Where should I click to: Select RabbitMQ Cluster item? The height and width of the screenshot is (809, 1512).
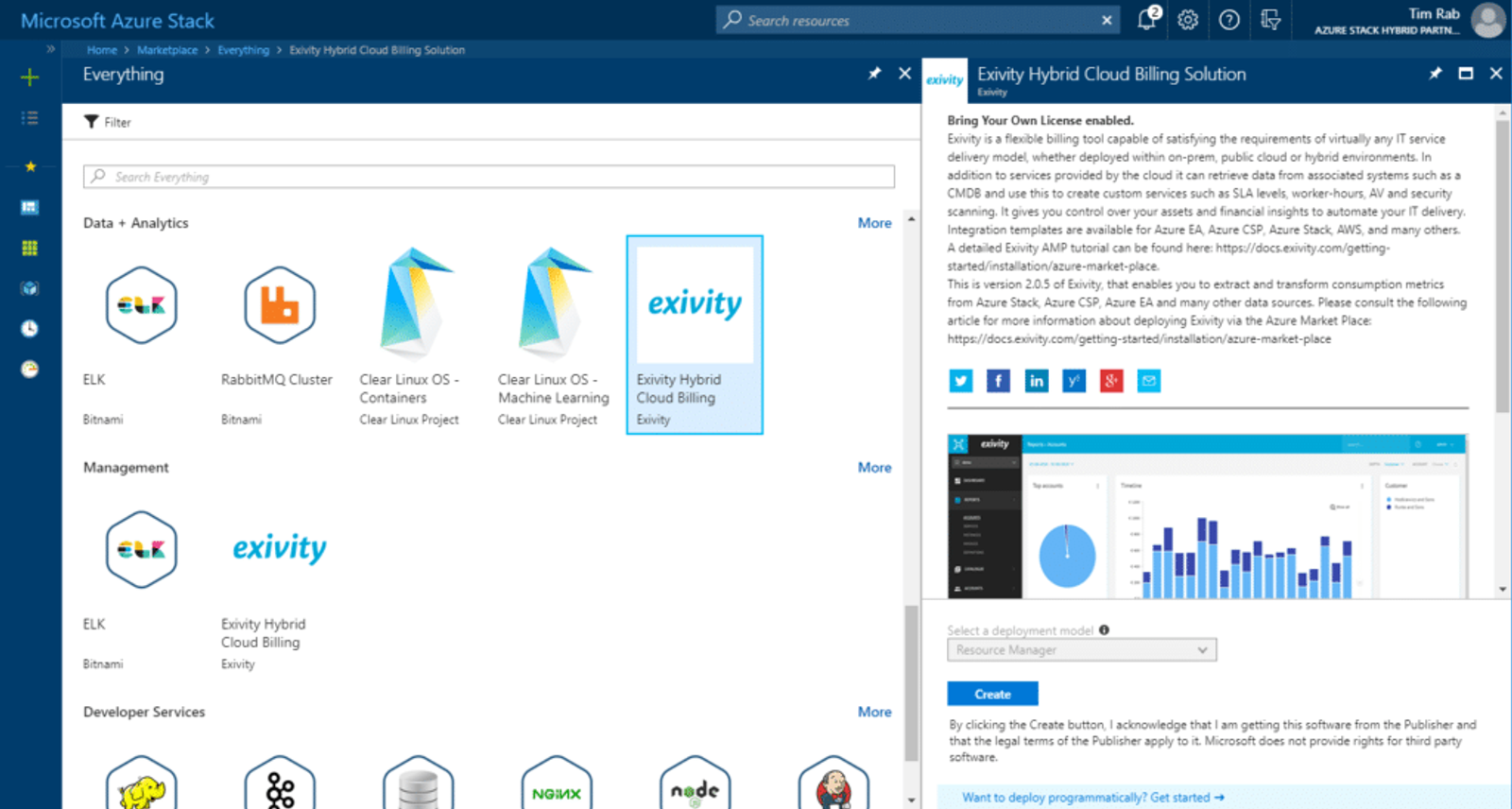click(279, 336)
